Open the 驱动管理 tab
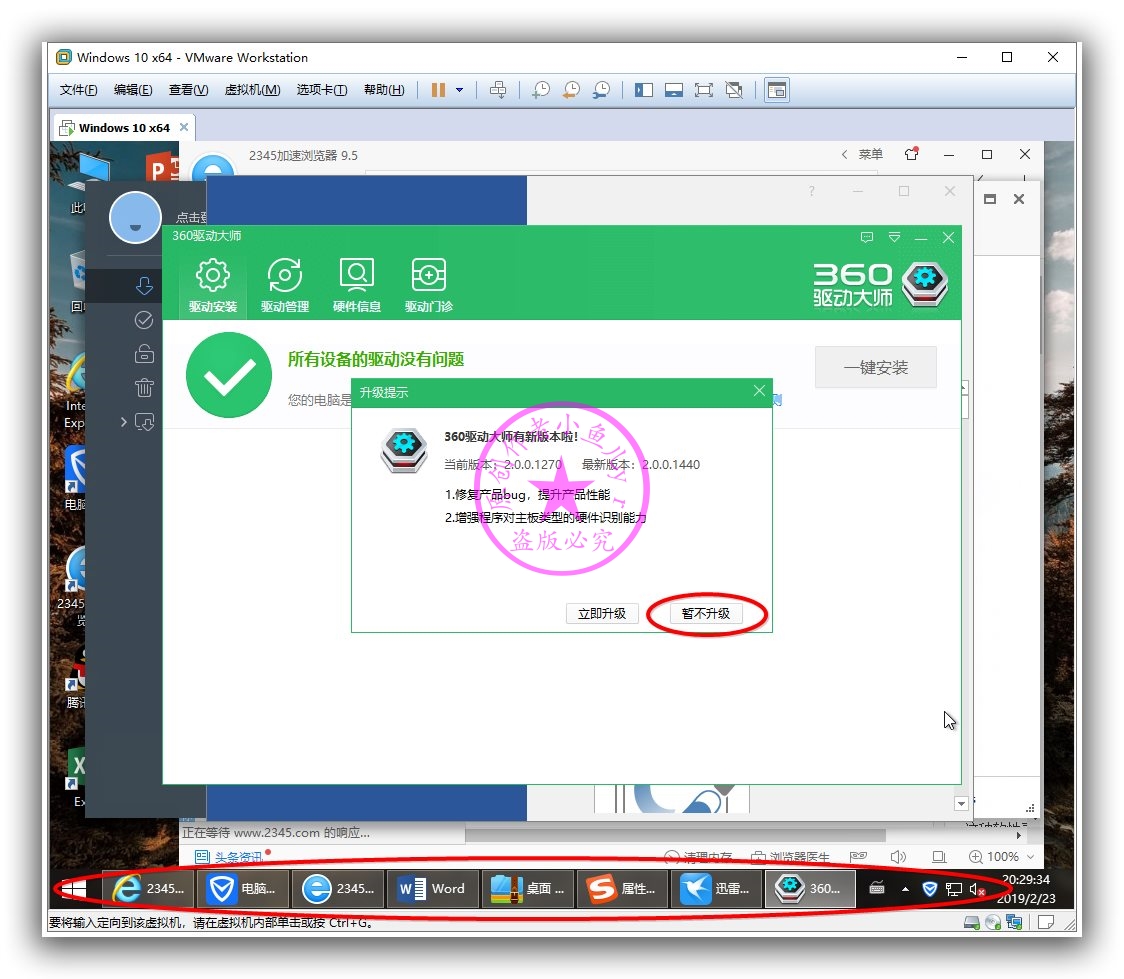1124x979 pixels. click(285, 285)
